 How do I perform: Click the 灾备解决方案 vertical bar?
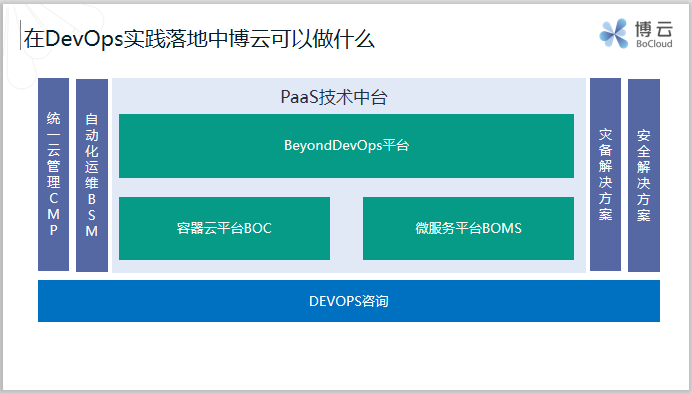606,175
